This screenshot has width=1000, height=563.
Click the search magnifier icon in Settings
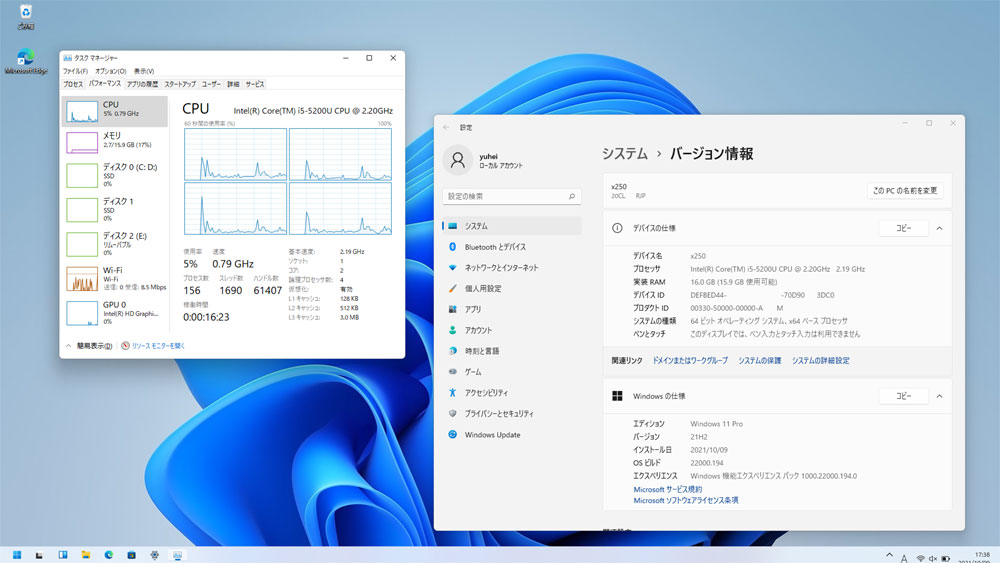[571, 196]
